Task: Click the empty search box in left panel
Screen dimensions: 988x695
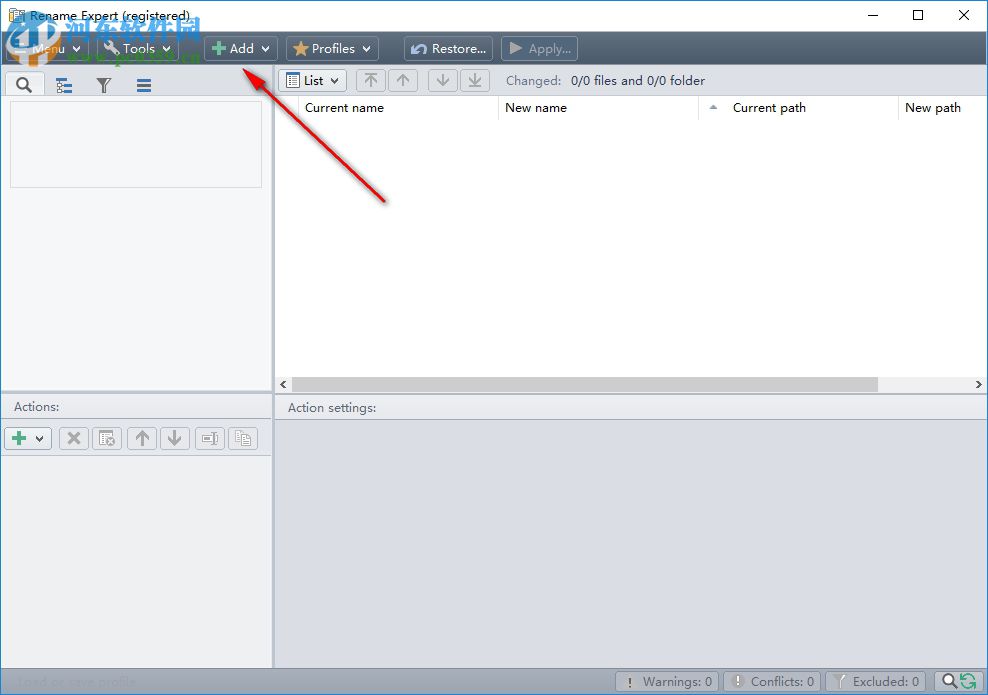Action: (135, 144)
